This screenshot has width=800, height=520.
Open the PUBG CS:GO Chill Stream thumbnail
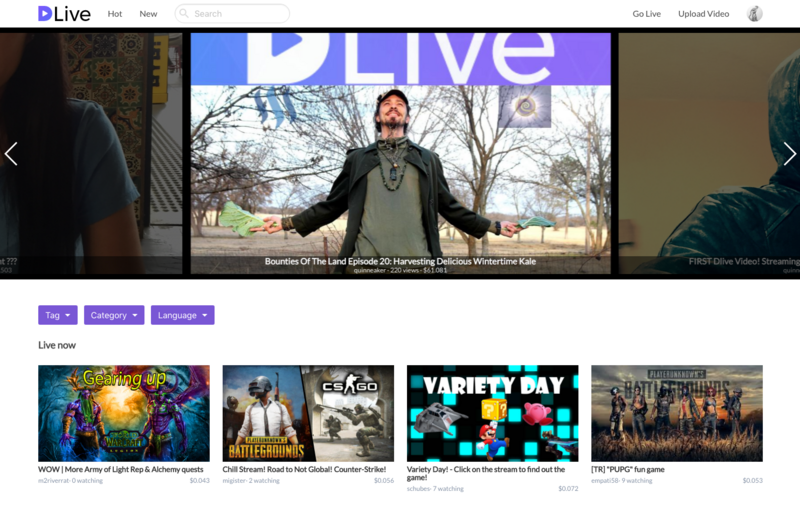[x=308, y=413]
